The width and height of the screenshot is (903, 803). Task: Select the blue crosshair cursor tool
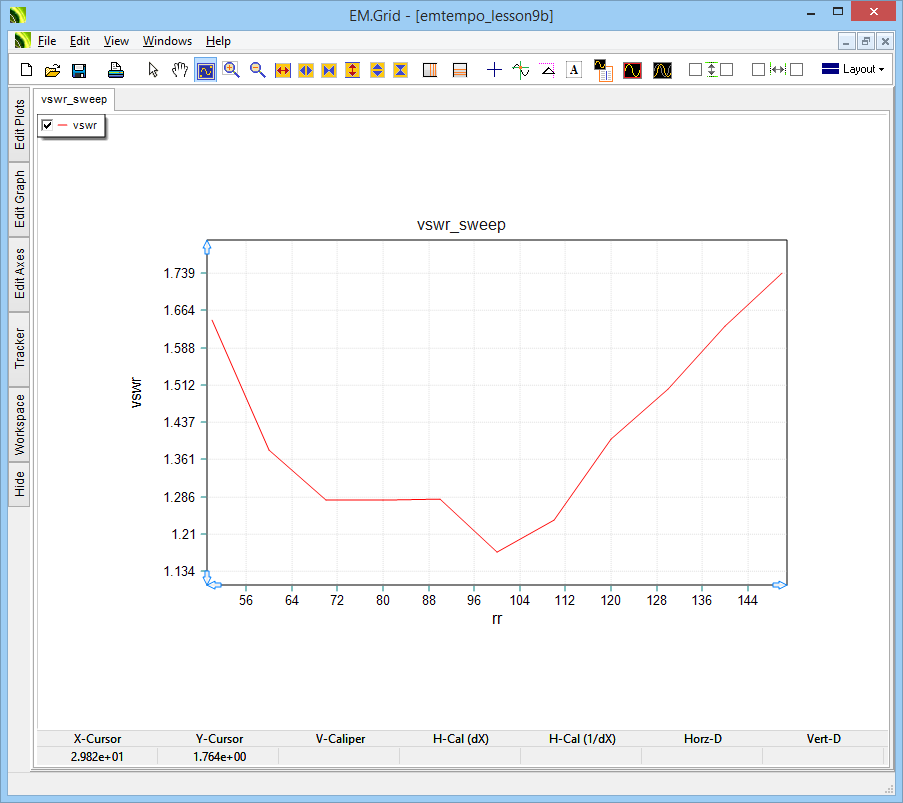point(494,70)
